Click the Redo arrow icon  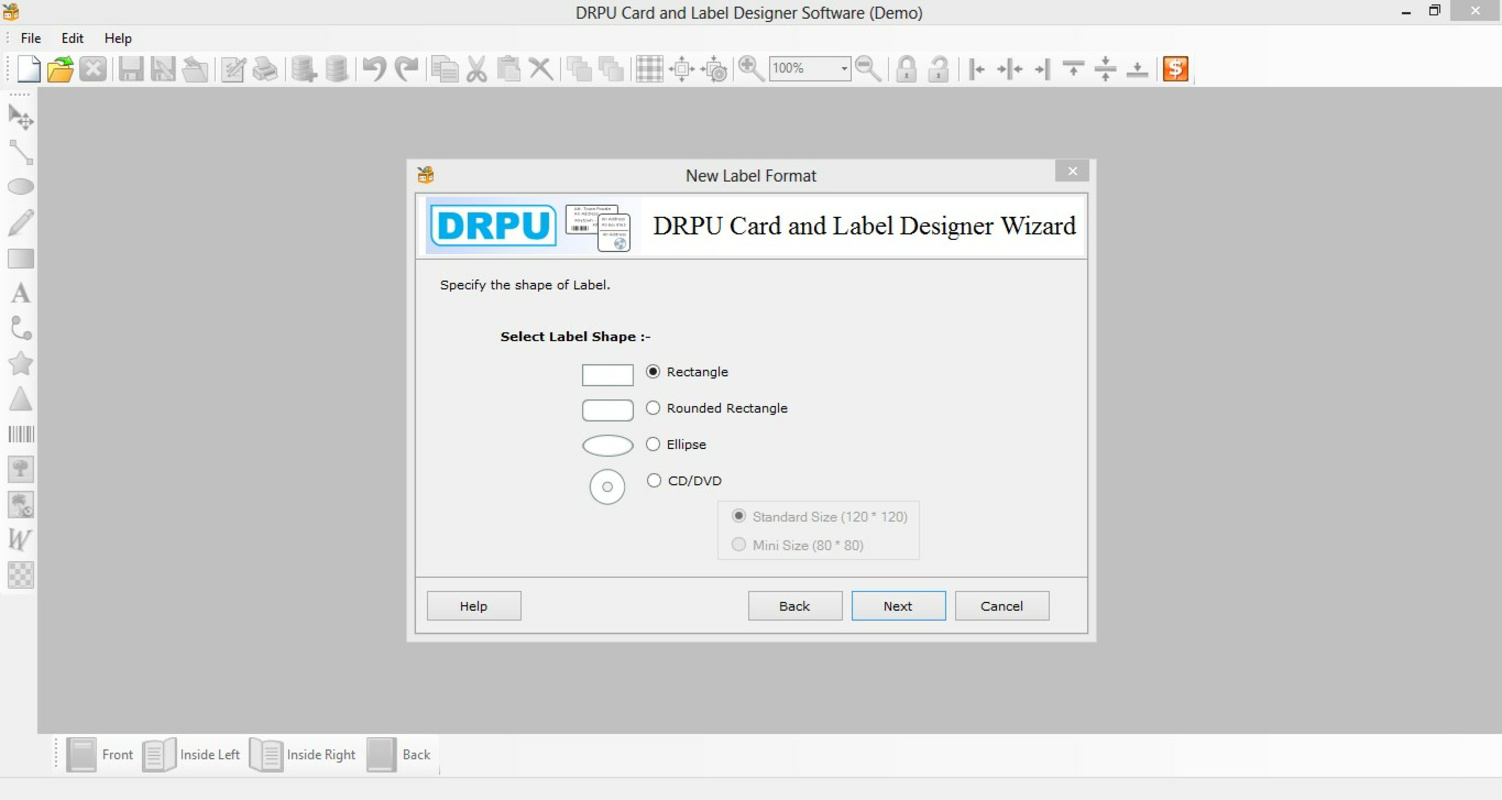406,69
